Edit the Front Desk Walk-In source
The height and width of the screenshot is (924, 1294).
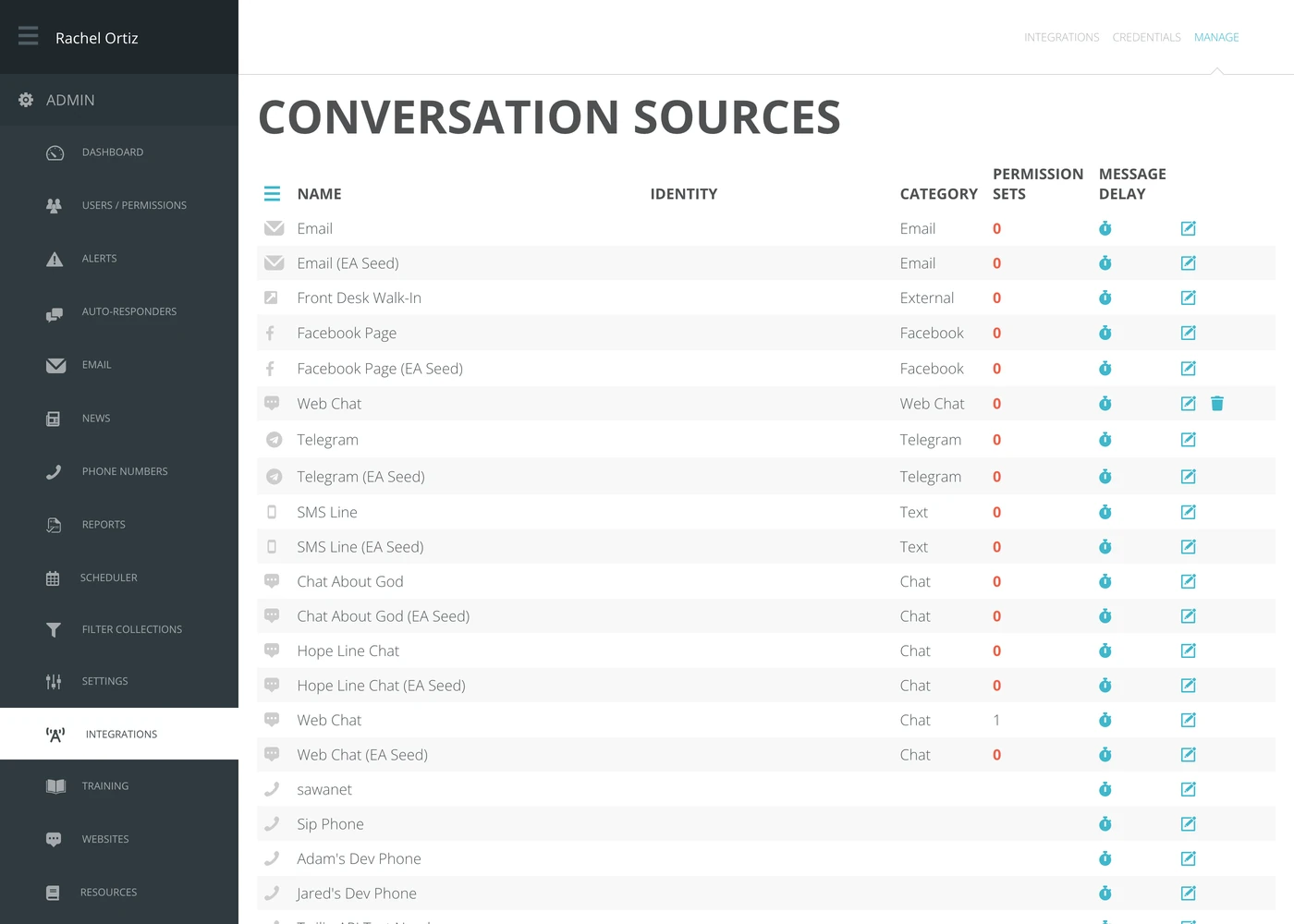1189,298
